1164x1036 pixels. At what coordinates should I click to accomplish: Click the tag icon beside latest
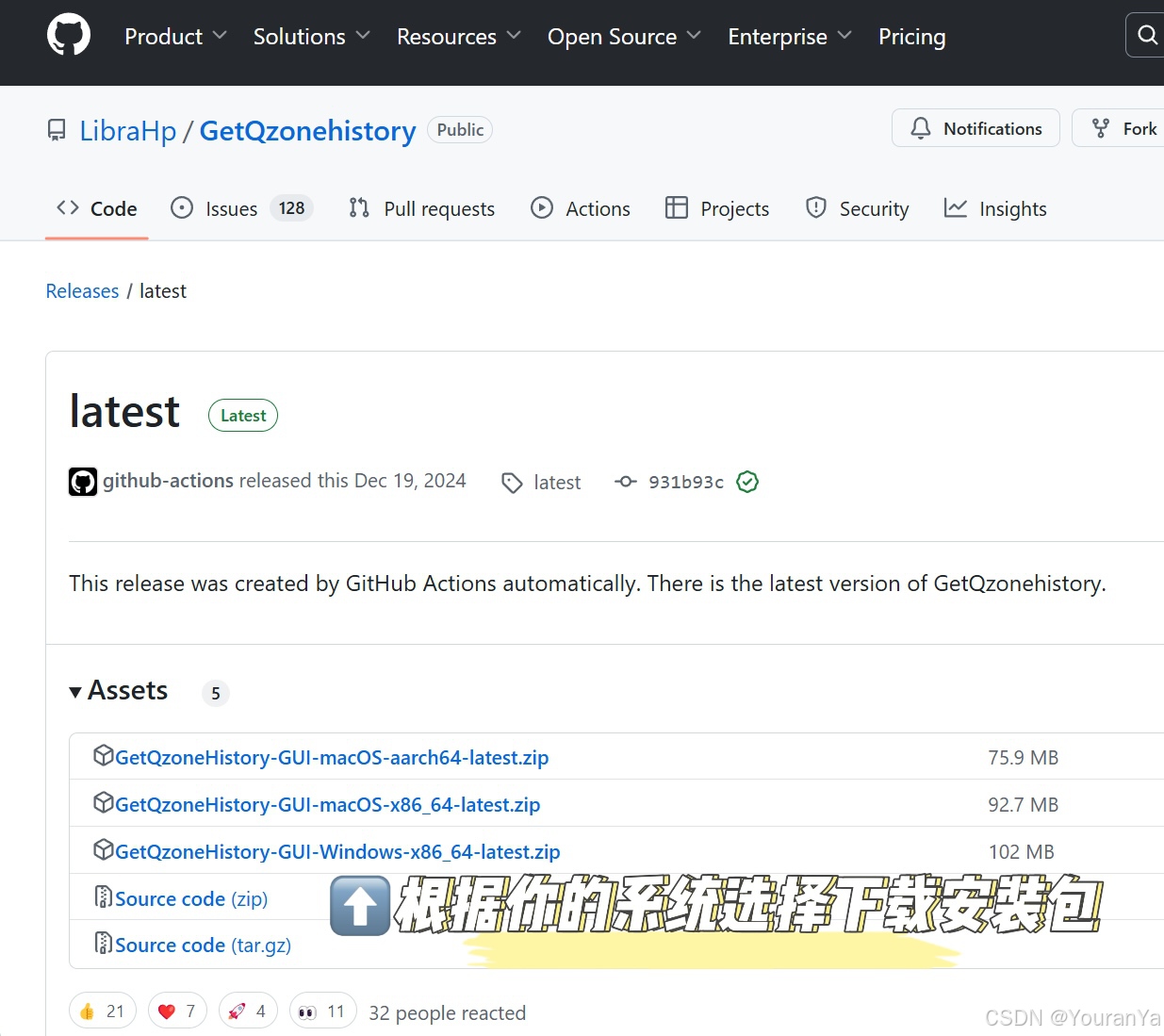click(x=512, y=483)
